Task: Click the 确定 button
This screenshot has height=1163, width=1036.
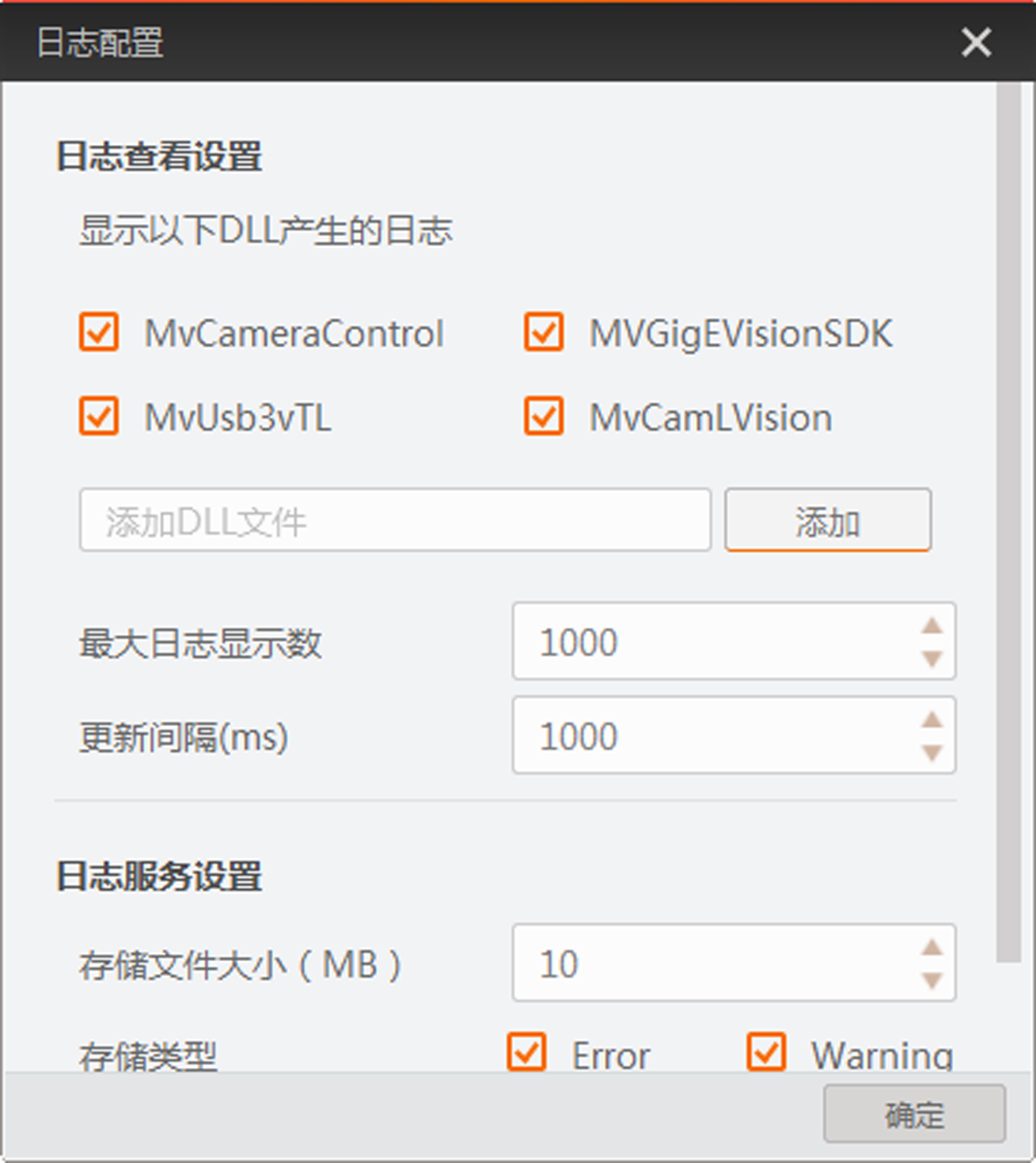Action: (914, 1114)
